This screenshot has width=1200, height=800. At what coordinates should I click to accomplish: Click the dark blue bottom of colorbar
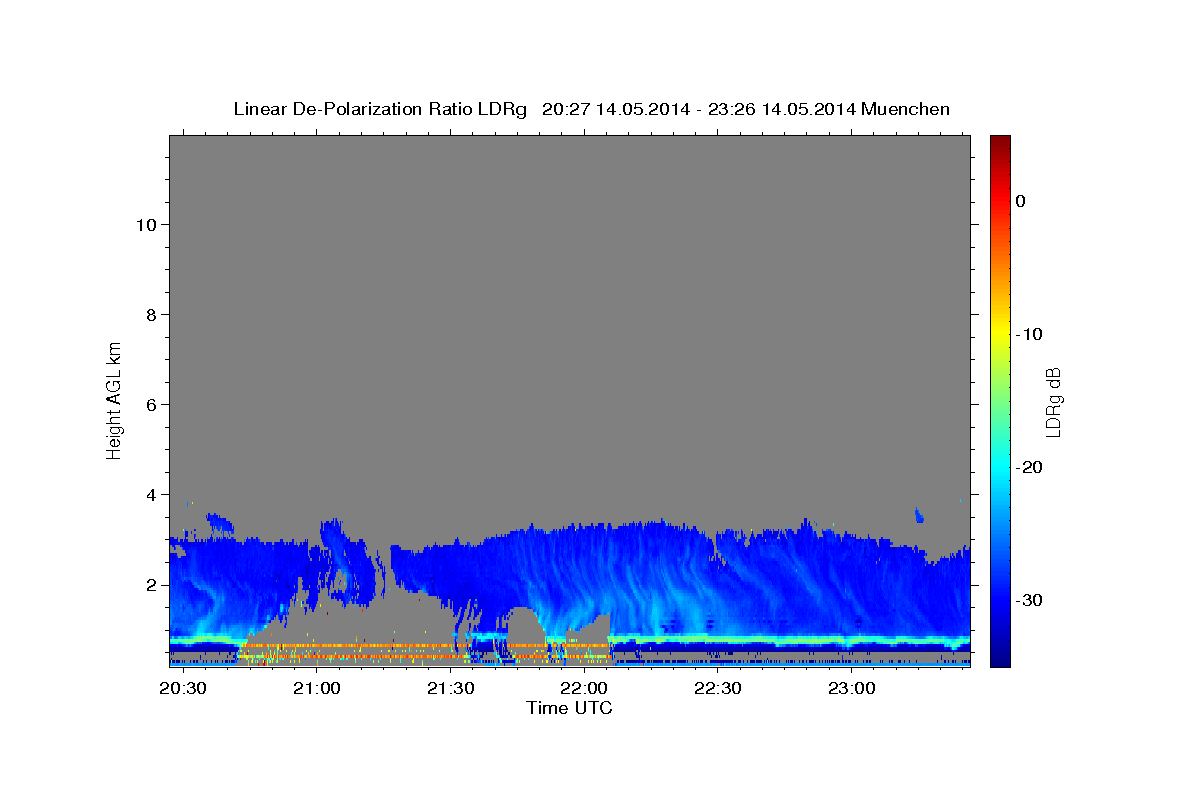coord(1000,658)
